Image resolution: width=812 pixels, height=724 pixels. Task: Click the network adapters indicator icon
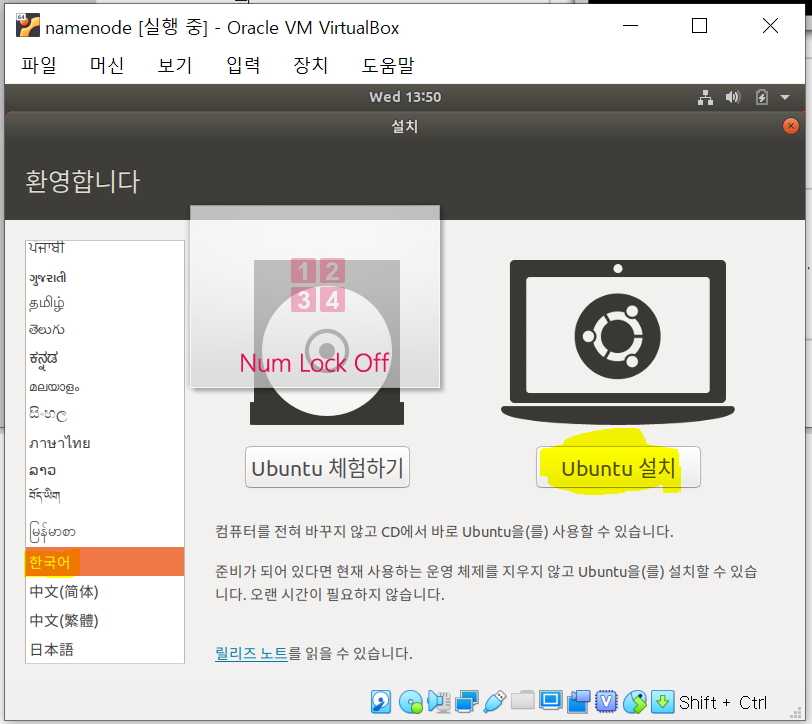coord(467,702)
